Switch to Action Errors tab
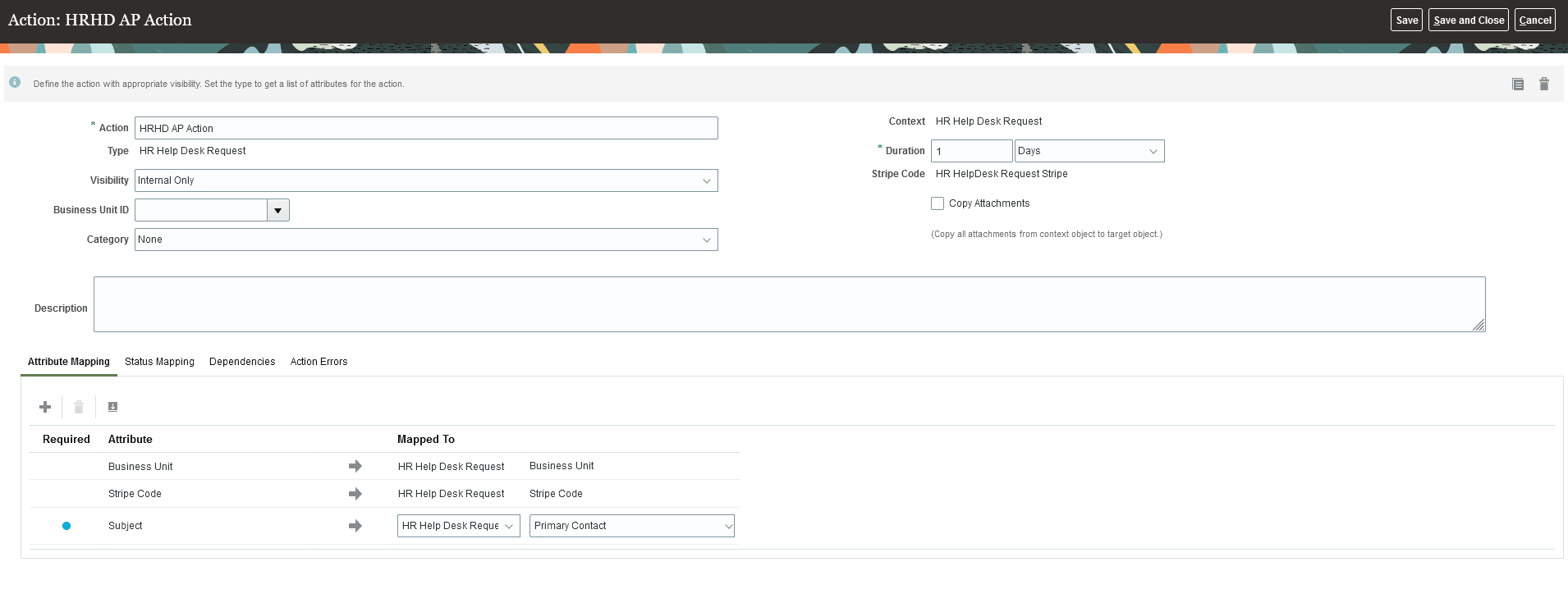 [x=319, y=362]
